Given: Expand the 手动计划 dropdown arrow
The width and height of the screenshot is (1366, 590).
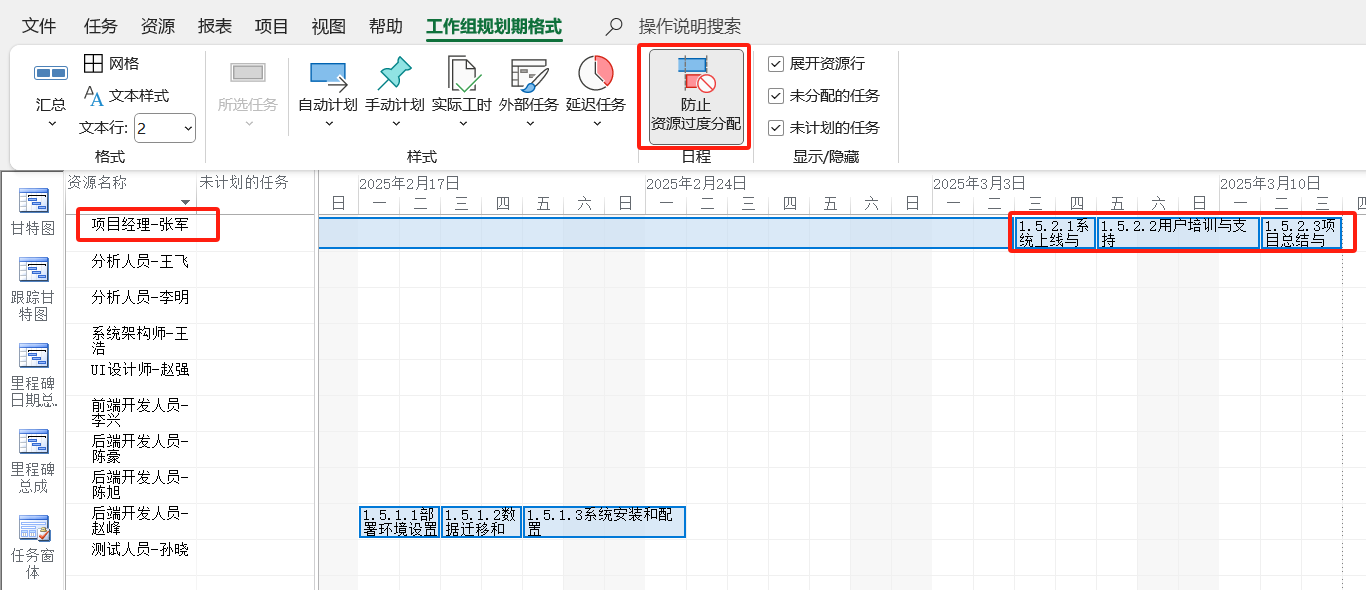Looking at the screenshot, I should [395, 124].
